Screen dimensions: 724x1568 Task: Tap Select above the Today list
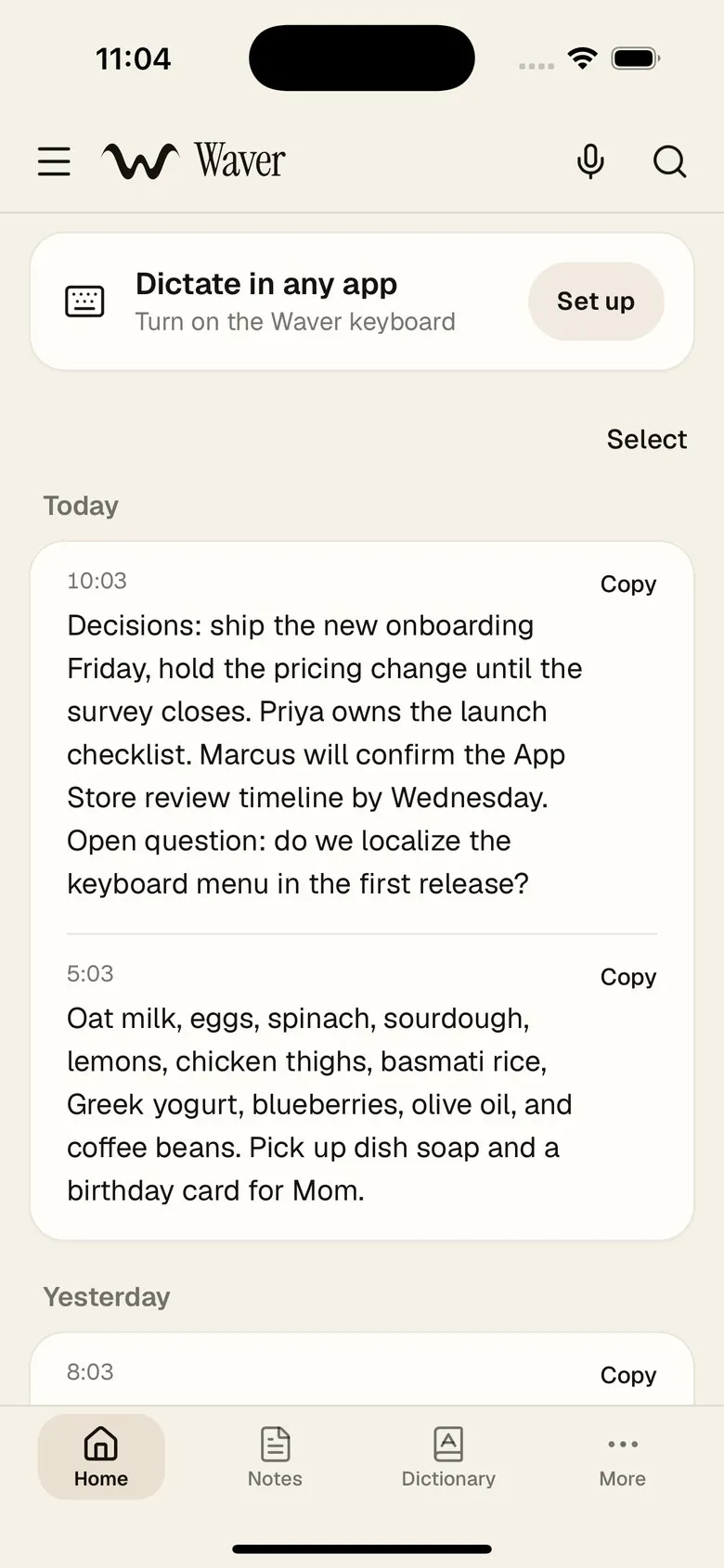click(647, 439)
